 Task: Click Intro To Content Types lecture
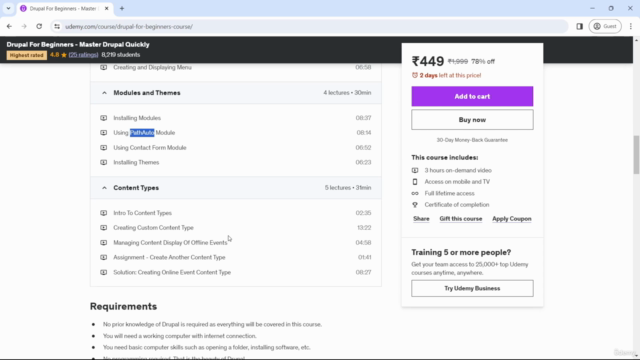click(x=142, y=213)
